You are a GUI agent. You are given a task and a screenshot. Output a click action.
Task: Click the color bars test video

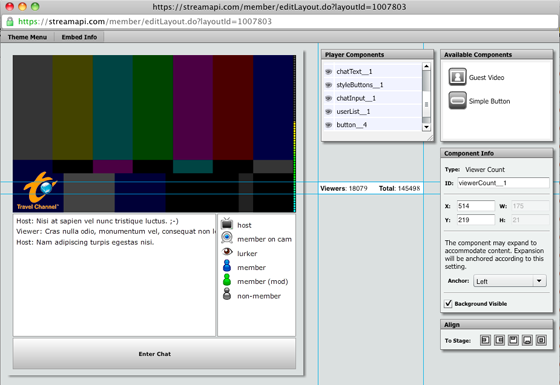coord(154,134)
